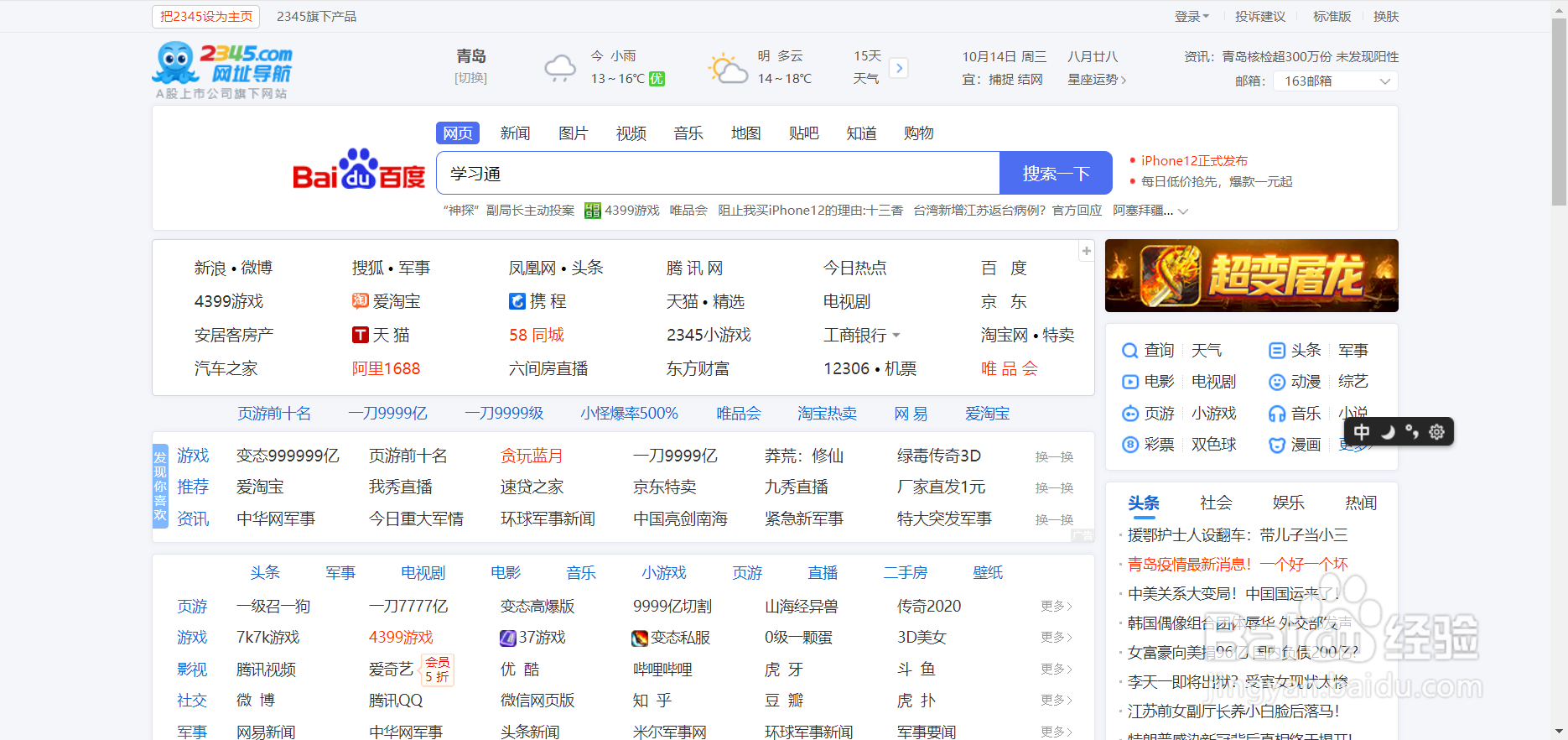Click the 彩票 lottery ball icon
The height and width of the screenshot is (740, 1568).
tap(1130, 445)
